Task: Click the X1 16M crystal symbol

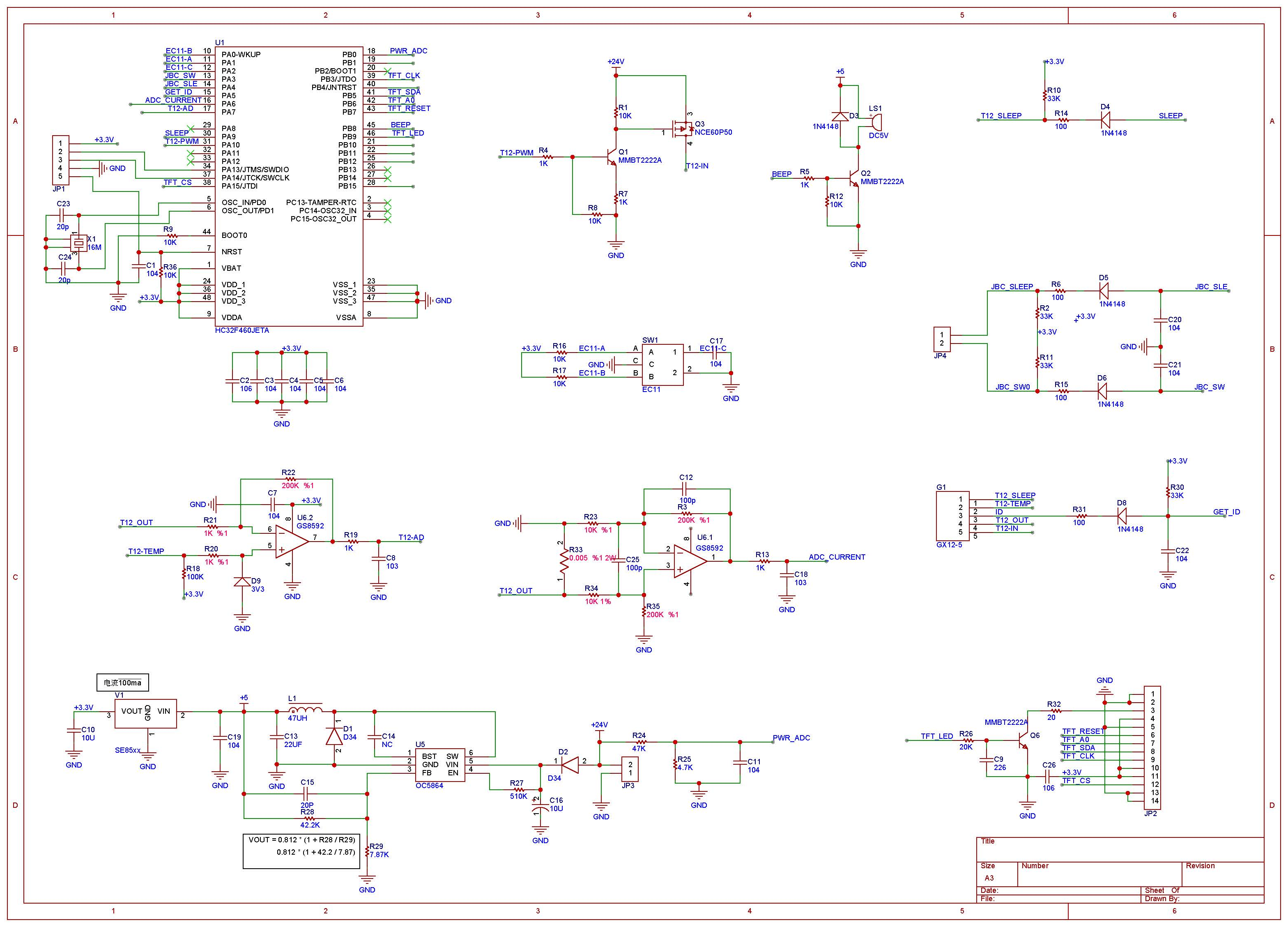Action: click(78, 243)
